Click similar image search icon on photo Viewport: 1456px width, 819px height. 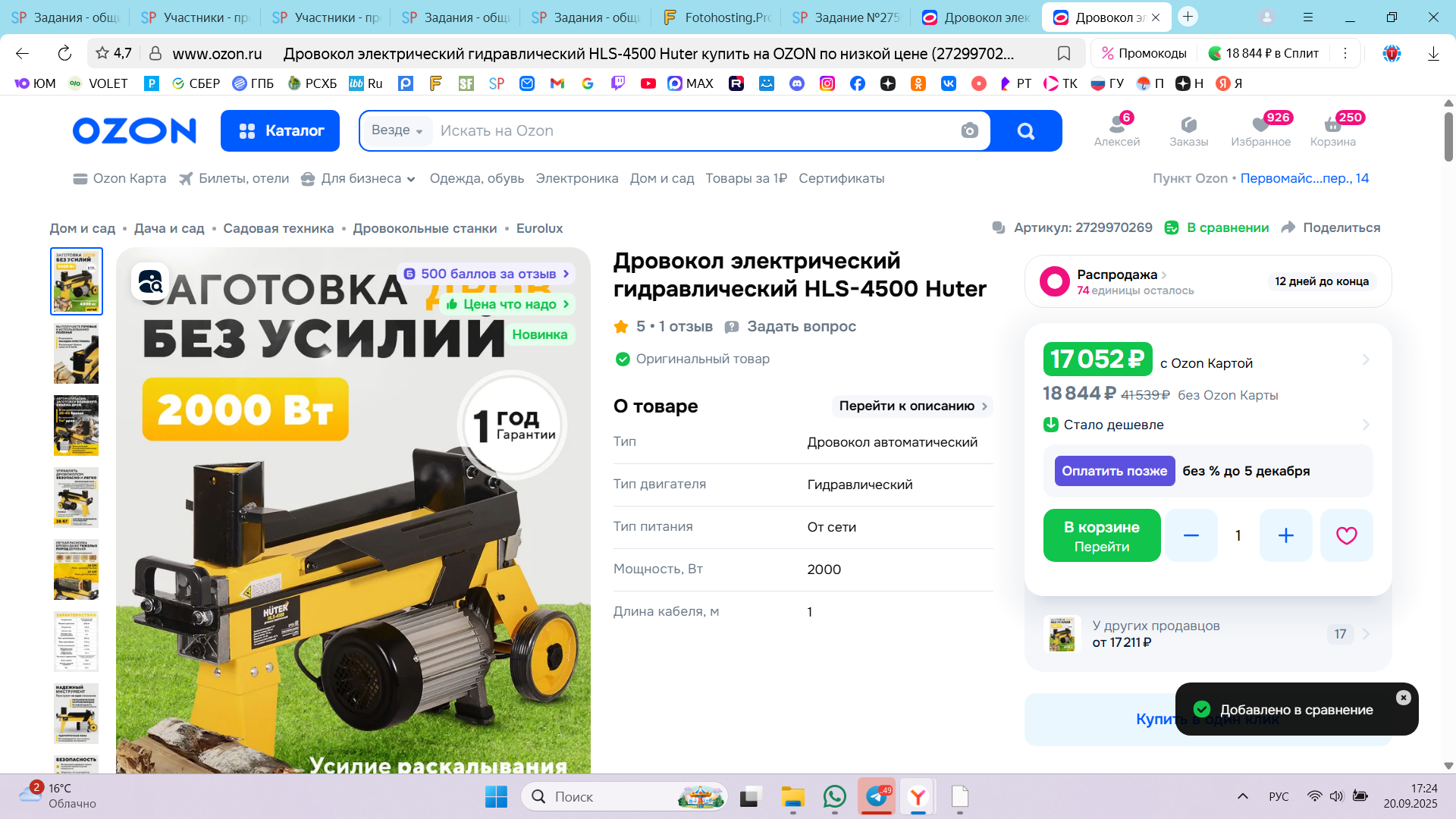coord(151,282)
